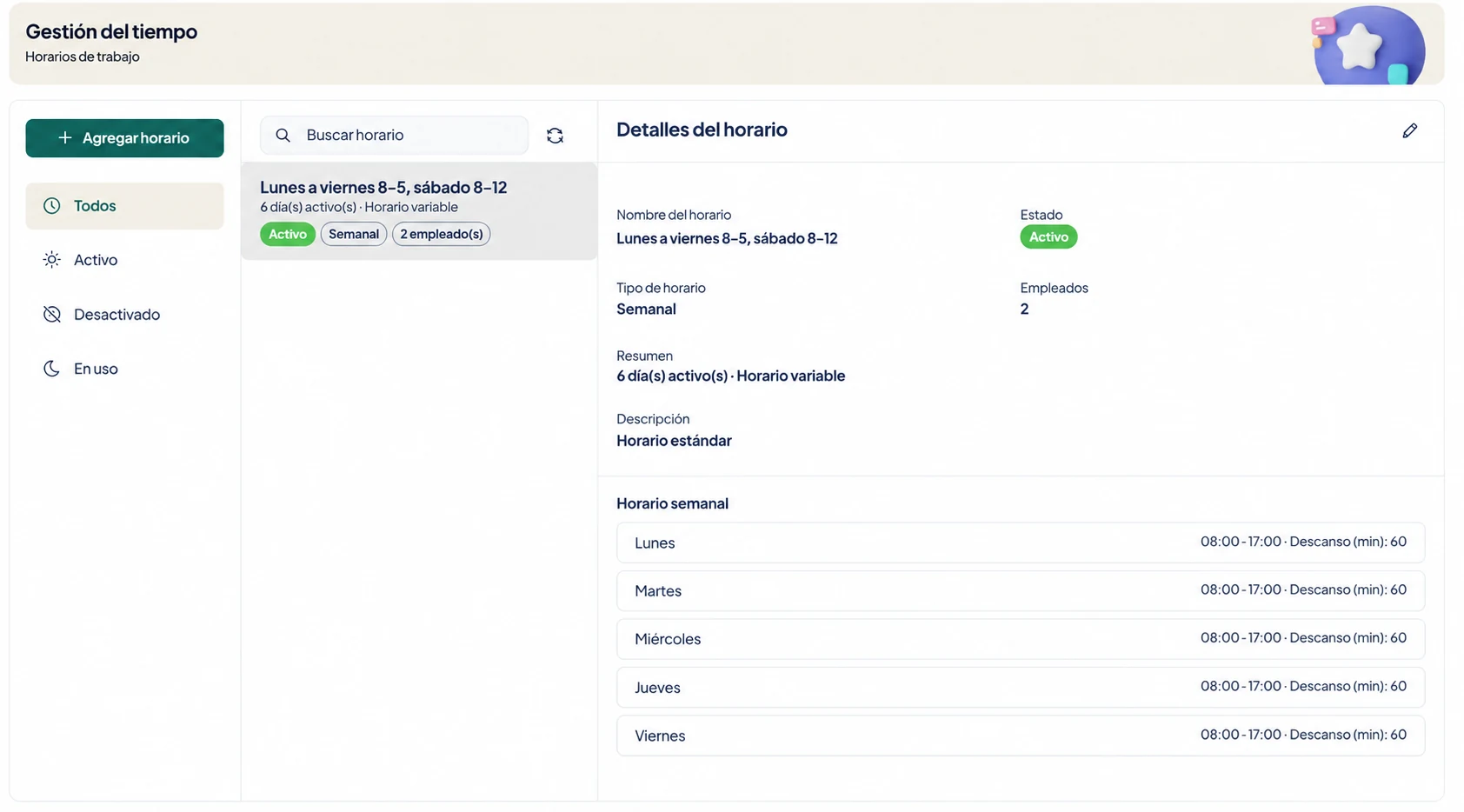Click the crossed-out icon next to Desactivado
This screenshot has height=812, width=1464.
click(x=52, y=315)
